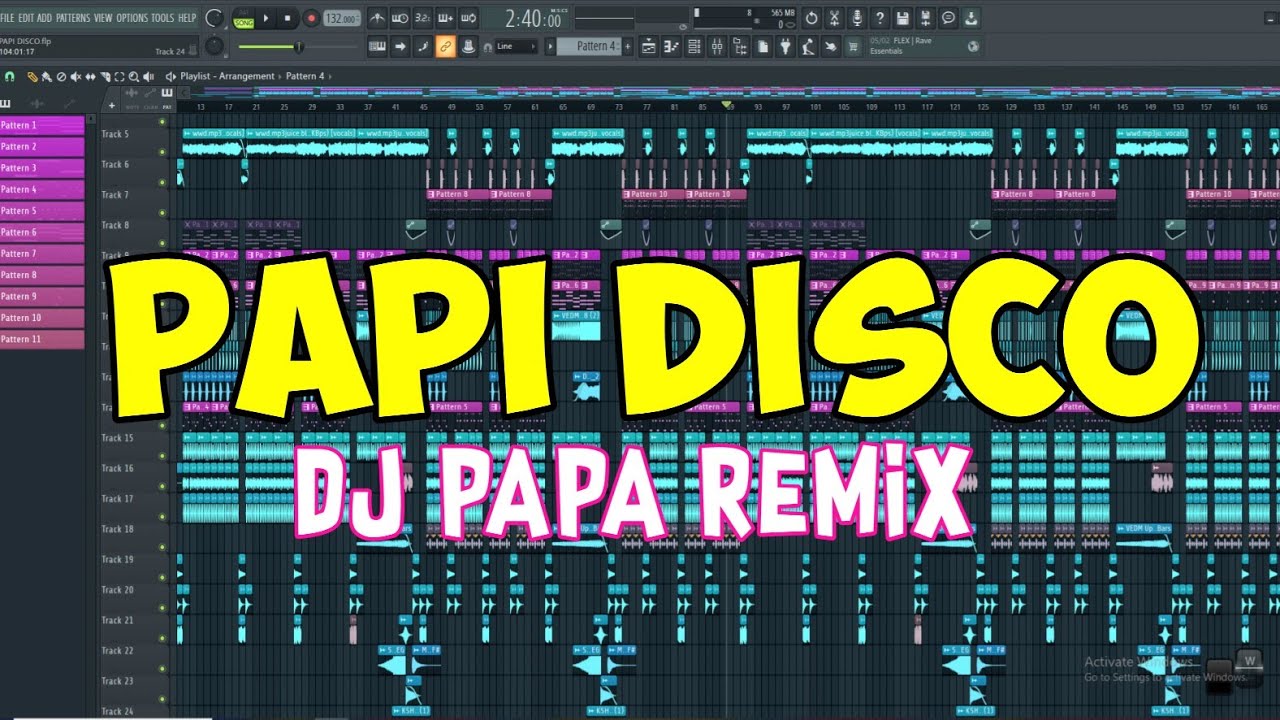Mute Track 5 with its green LED
This screenshot has height=720, width=1280.
click(162, 150)
